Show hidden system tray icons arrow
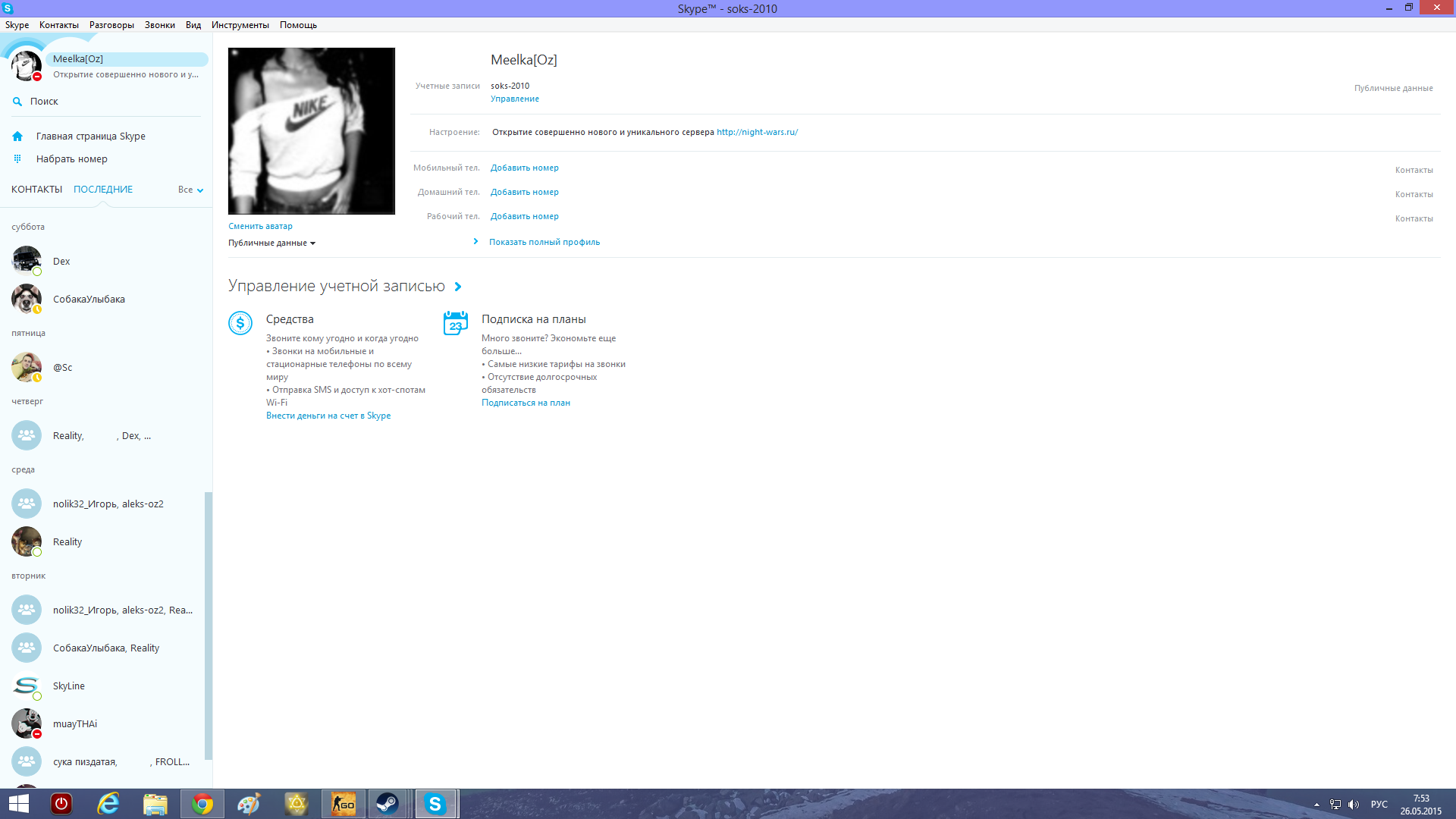The image size is (1456, 819). 1316,805
